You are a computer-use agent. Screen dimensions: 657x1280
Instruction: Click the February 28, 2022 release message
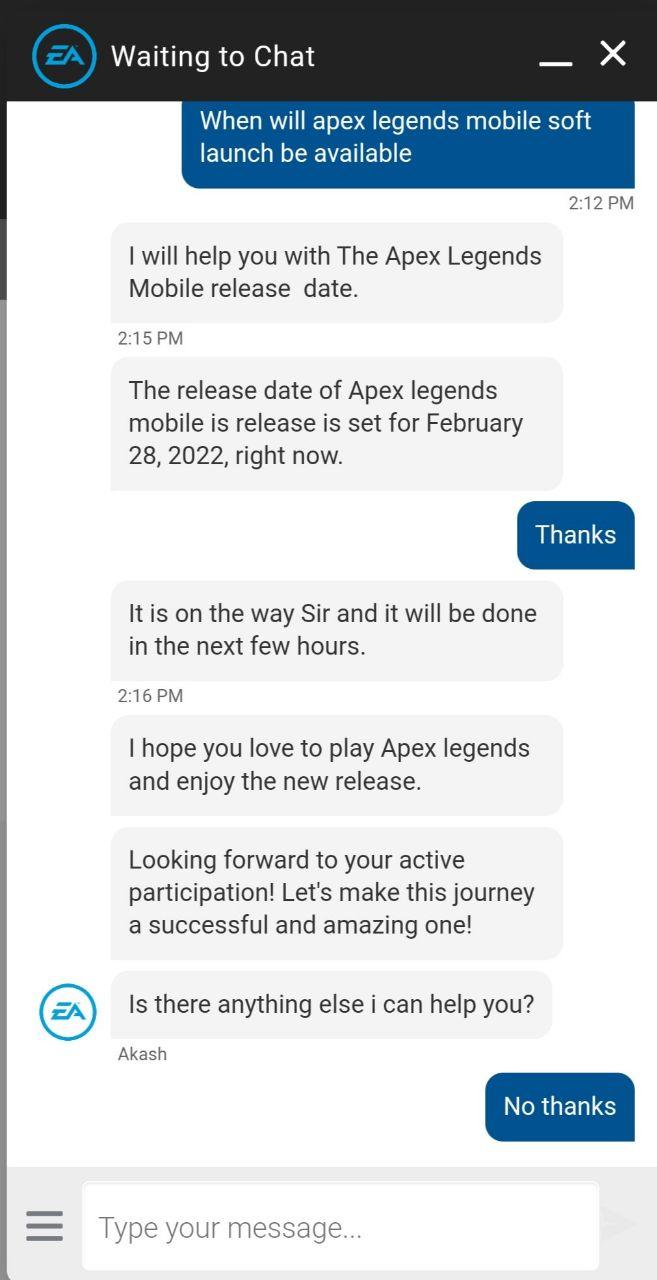337,424
